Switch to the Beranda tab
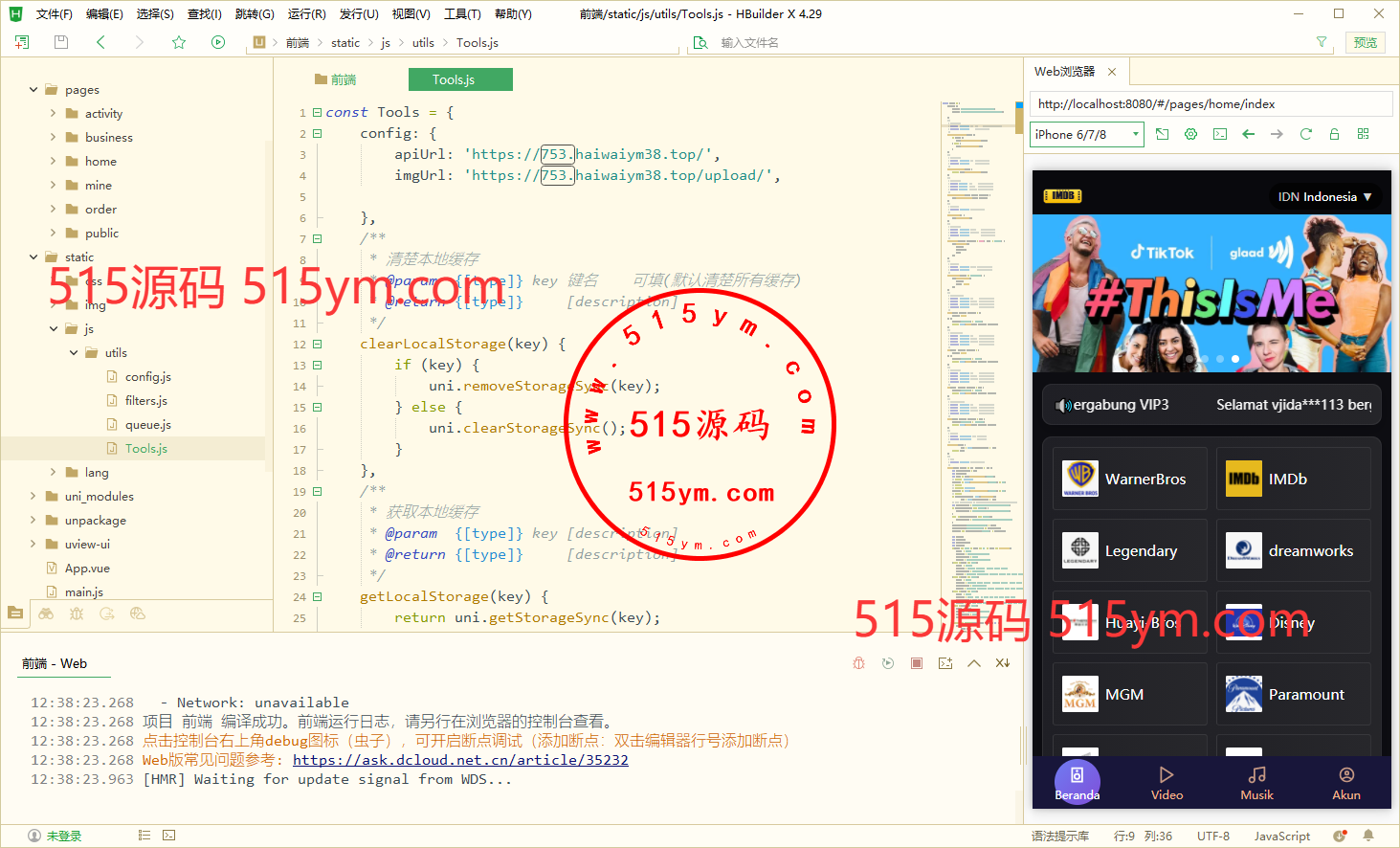Screen dimensions: 1400x848 coord(1078,782)
